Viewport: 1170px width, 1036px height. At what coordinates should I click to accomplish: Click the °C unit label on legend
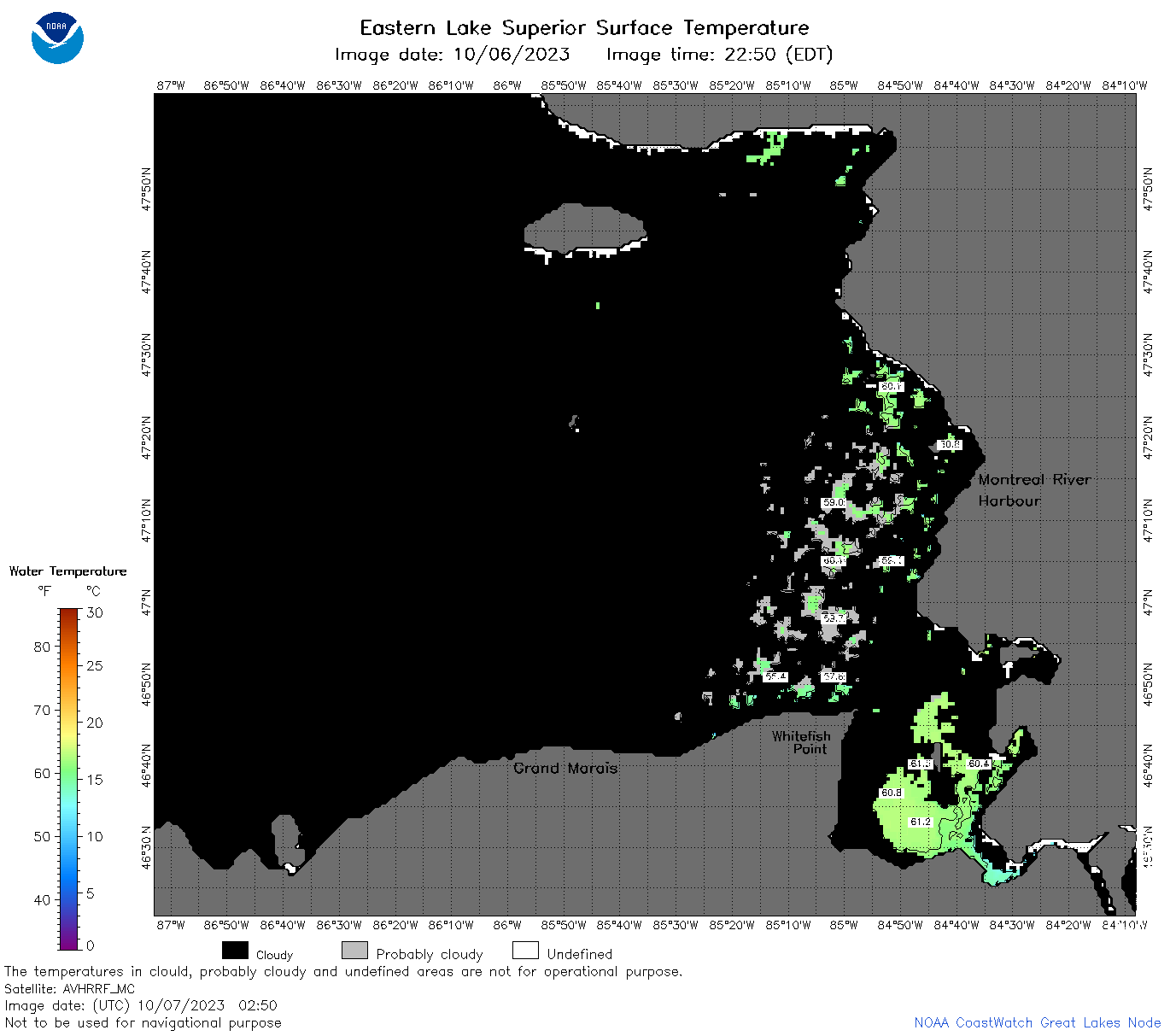[93, 591]
